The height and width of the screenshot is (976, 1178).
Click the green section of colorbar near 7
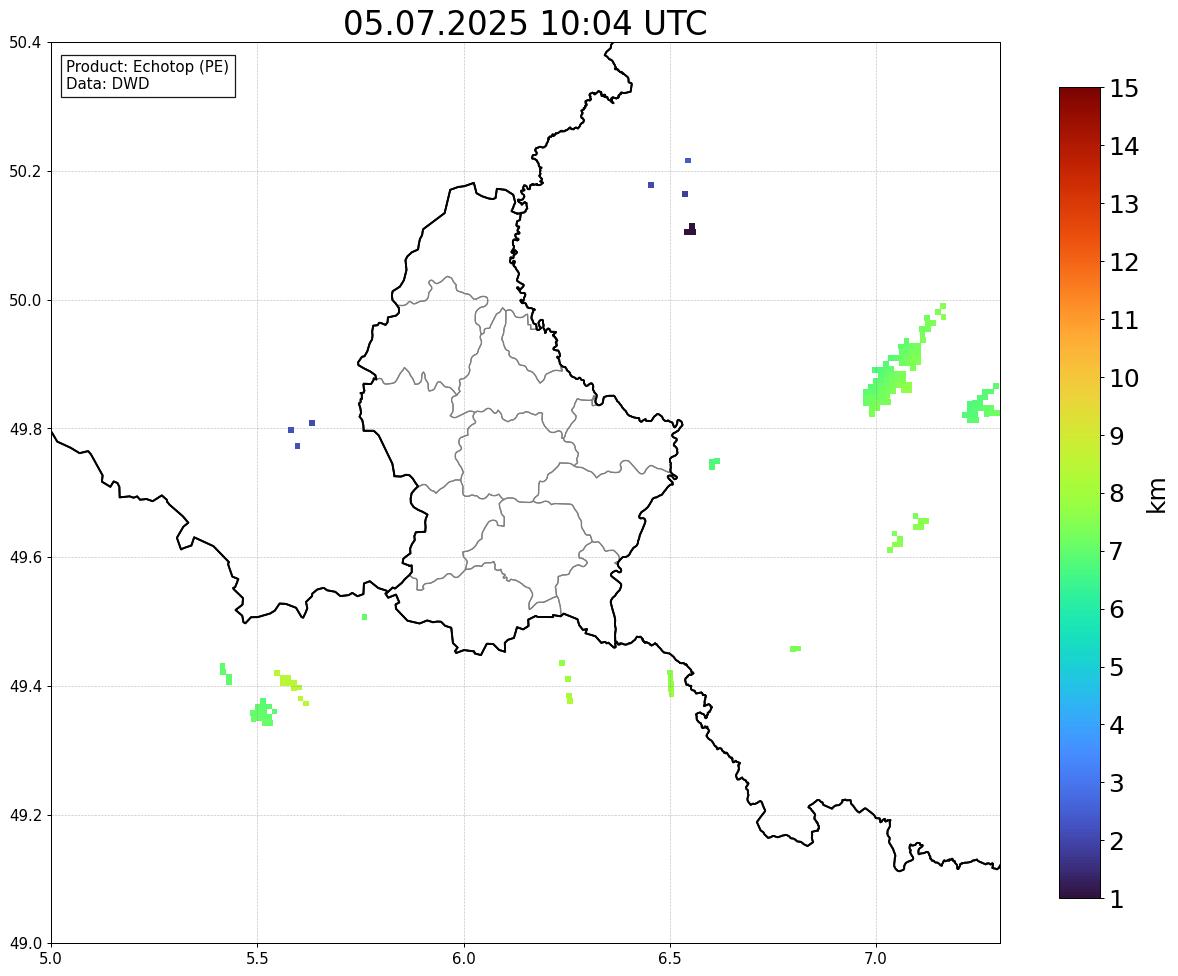1080,551
